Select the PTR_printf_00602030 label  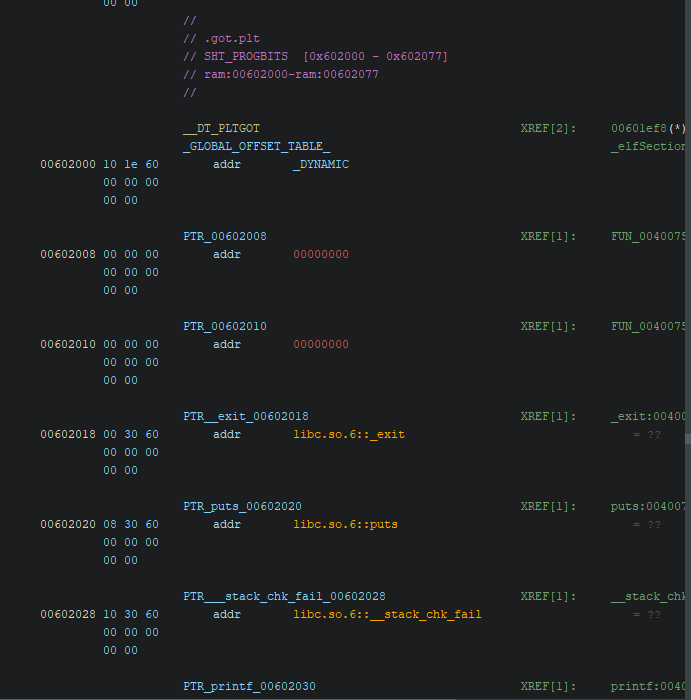(249, 686)
